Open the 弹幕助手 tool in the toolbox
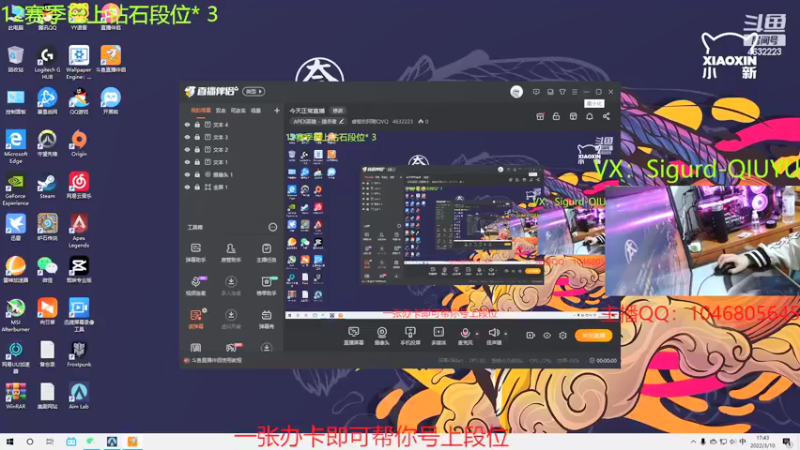 [195, 252]
